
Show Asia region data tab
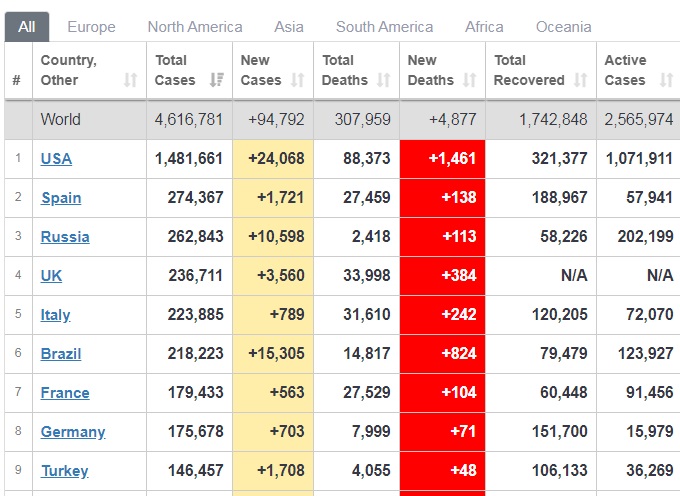[289, 27]
